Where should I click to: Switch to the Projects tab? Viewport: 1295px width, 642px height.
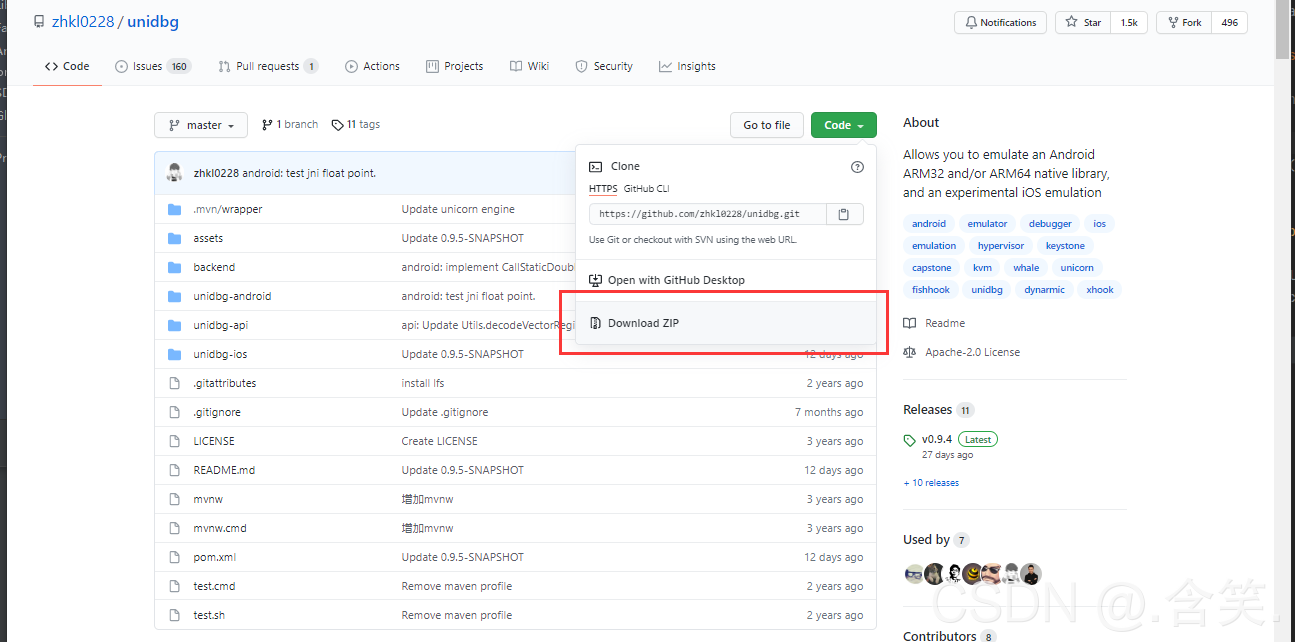(454, 66)
